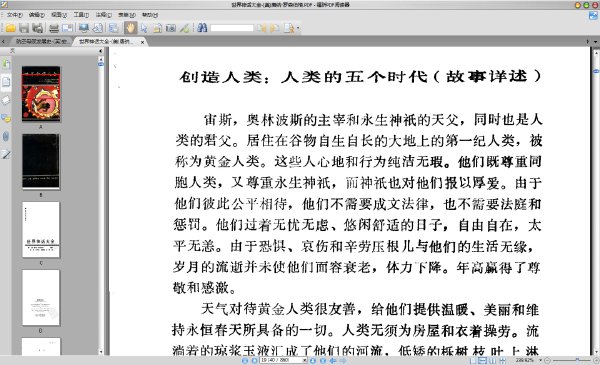Select the text selection tool icon
Image resolution: width=600 pixels, height=365 pixels.
click(157, 28)
